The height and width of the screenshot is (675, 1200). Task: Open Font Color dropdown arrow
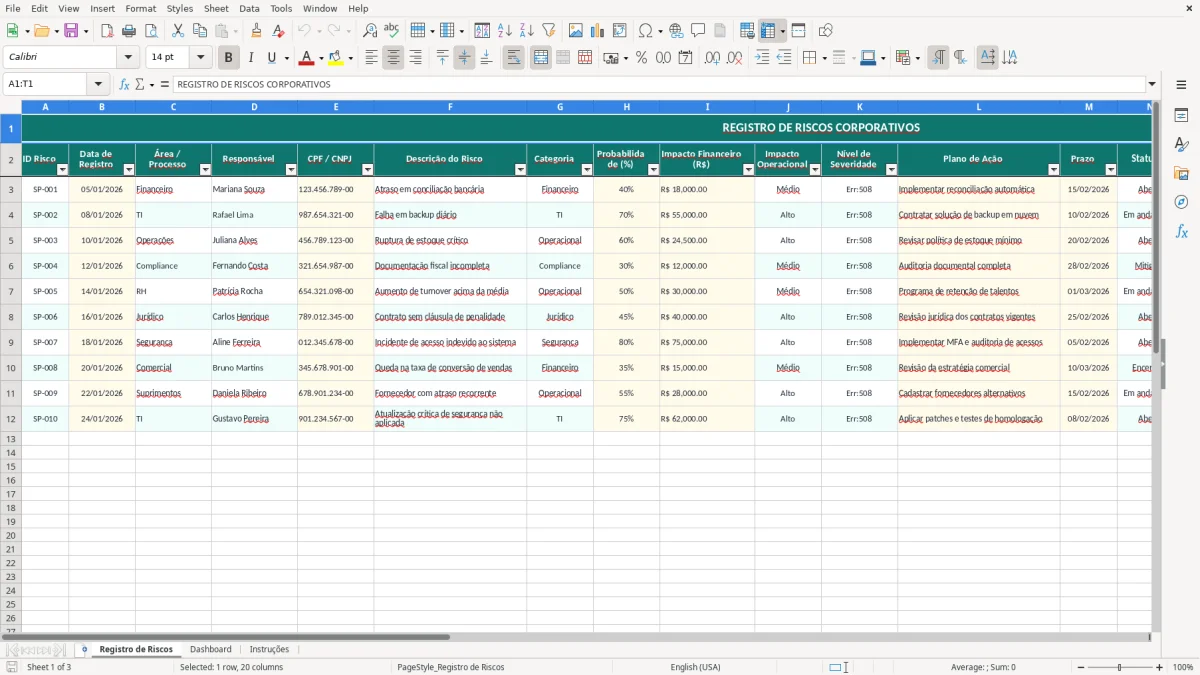click(x=321, y=58)
